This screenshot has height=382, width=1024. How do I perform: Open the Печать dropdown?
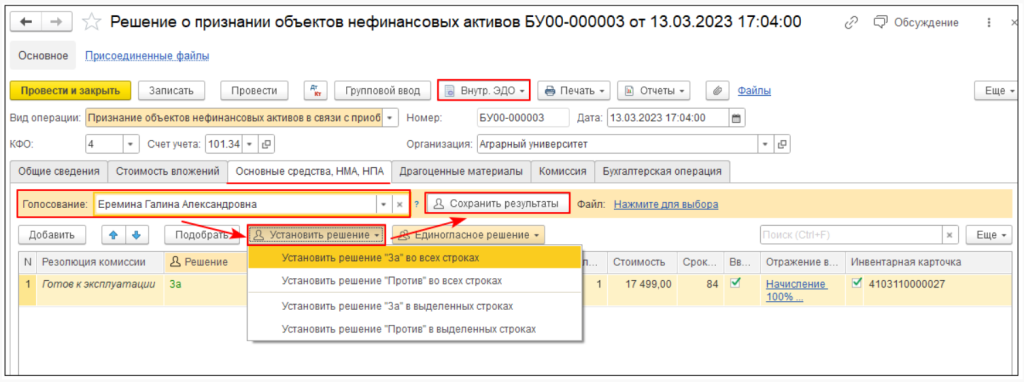[574, 91]
